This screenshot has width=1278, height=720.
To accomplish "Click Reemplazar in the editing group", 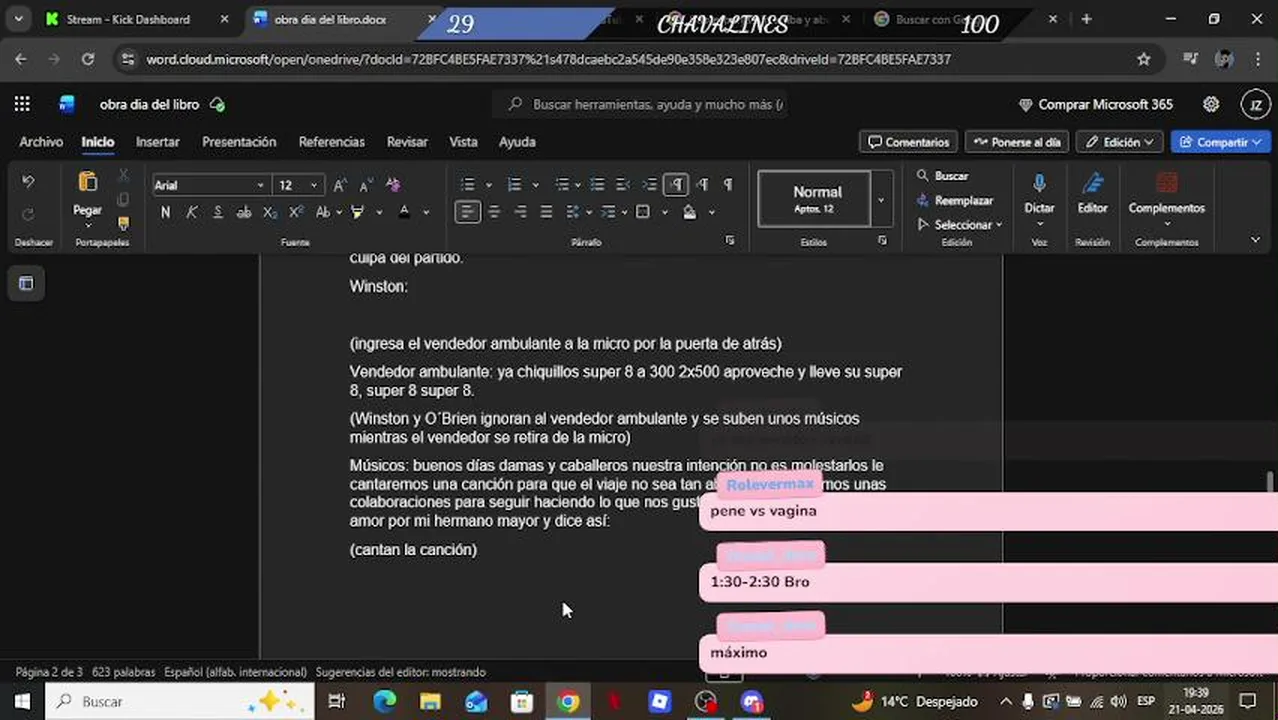I will (x=955, y=200).
